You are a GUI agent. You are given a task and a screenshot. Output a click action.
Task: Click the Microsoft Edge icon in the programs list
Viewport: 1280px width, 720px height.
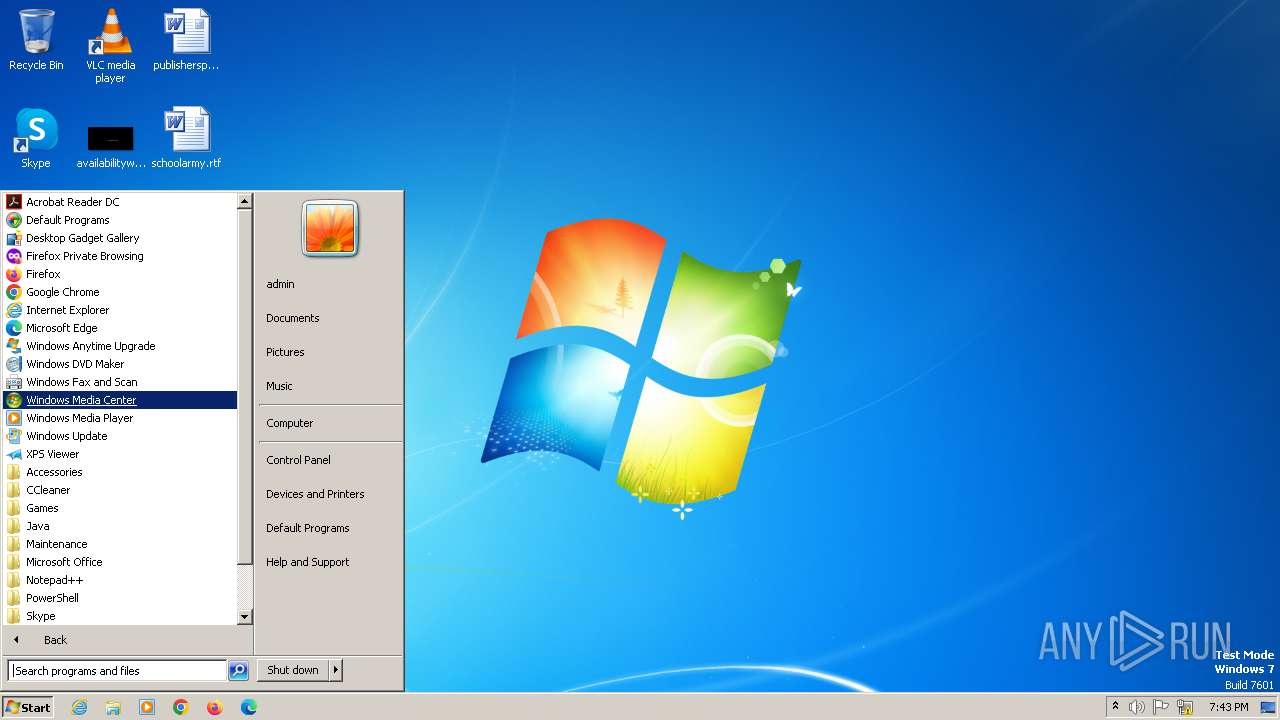click(14, 328)
